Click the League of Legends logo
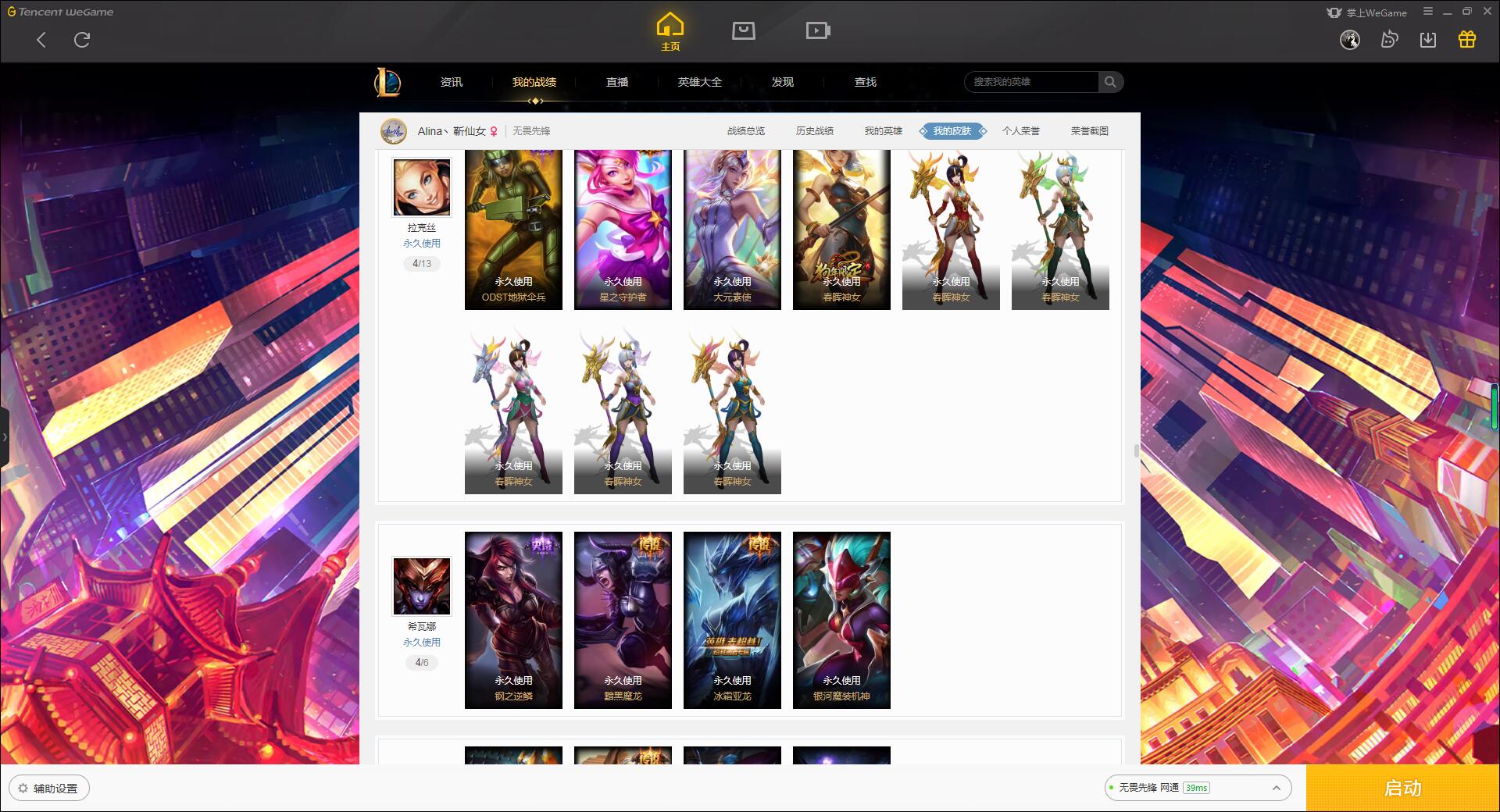 [x=387, y=82]
